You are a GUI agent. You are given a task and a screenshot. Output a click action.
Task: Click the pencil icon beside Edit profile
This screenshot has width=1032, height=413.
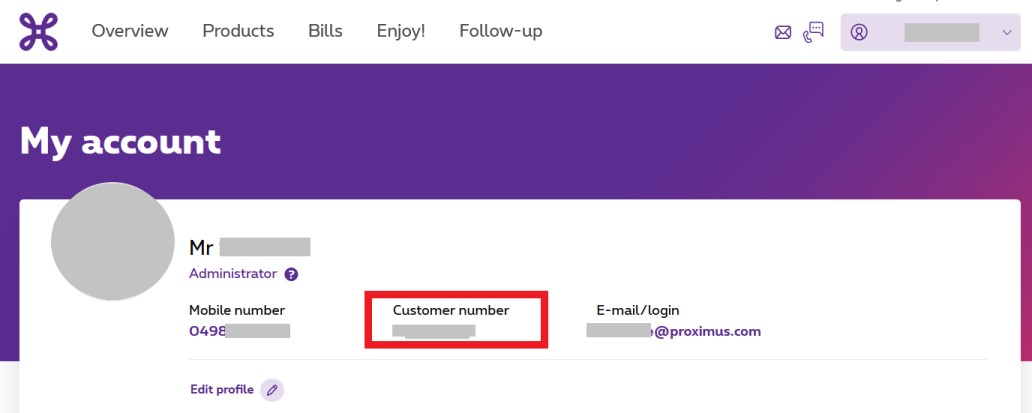pos(272,390)
